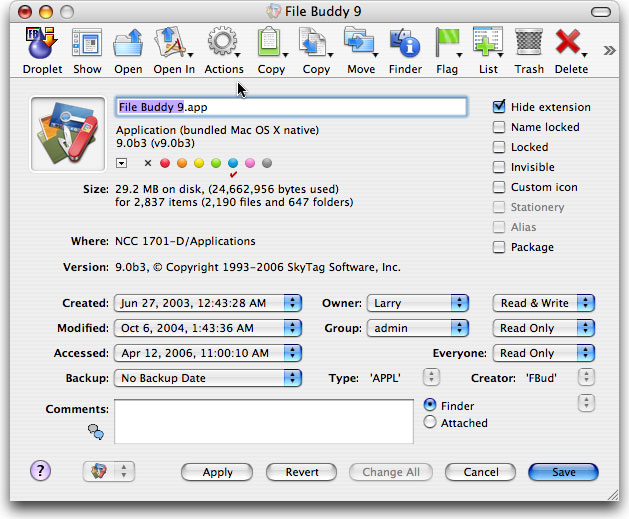Uncheck Hide extension checkbox

coord(499,107)
